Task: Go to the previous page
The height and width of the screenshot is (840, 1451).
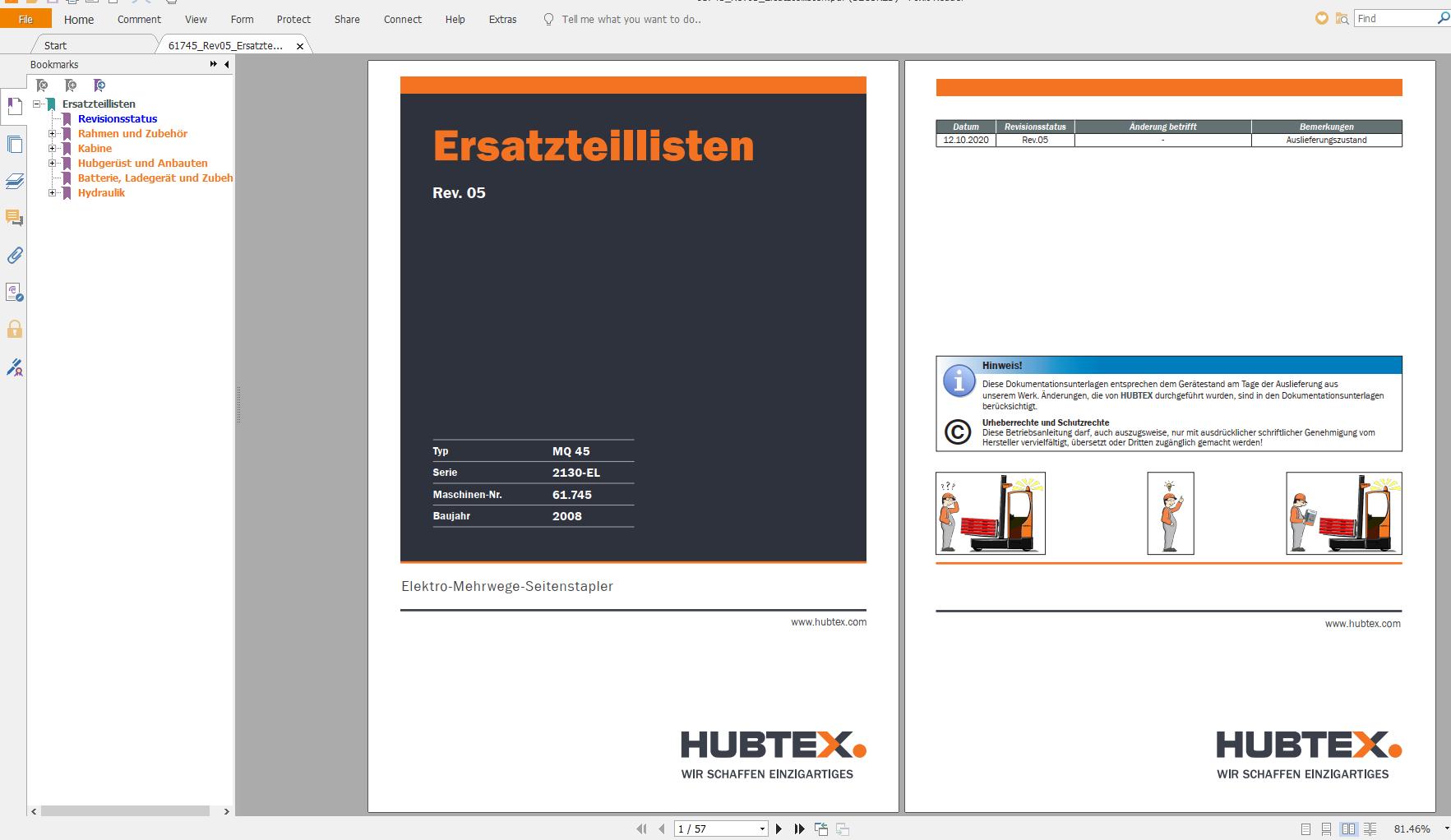Action: coord(661,828)
